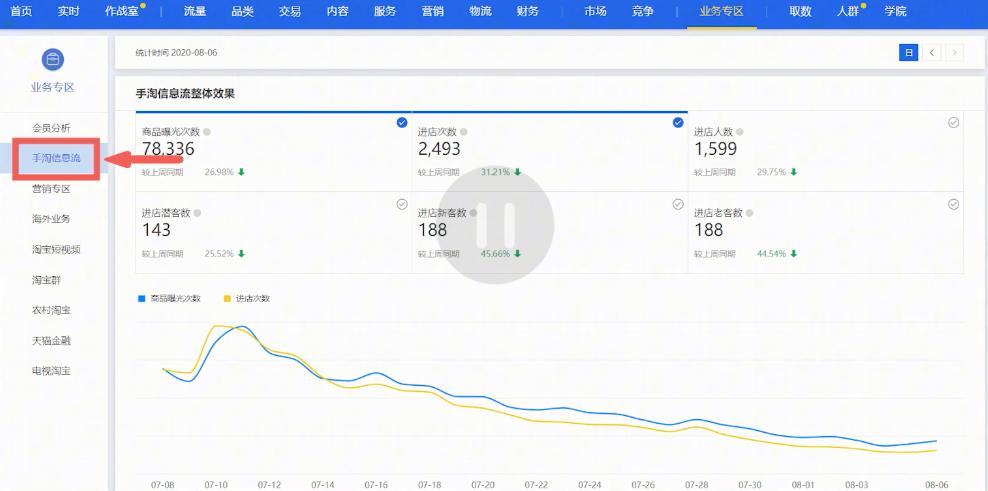The width and height of the screenshot is (988, 491).
Task: Click the 手淘信息流整体效果 section title
Action: tap(185, 94)
